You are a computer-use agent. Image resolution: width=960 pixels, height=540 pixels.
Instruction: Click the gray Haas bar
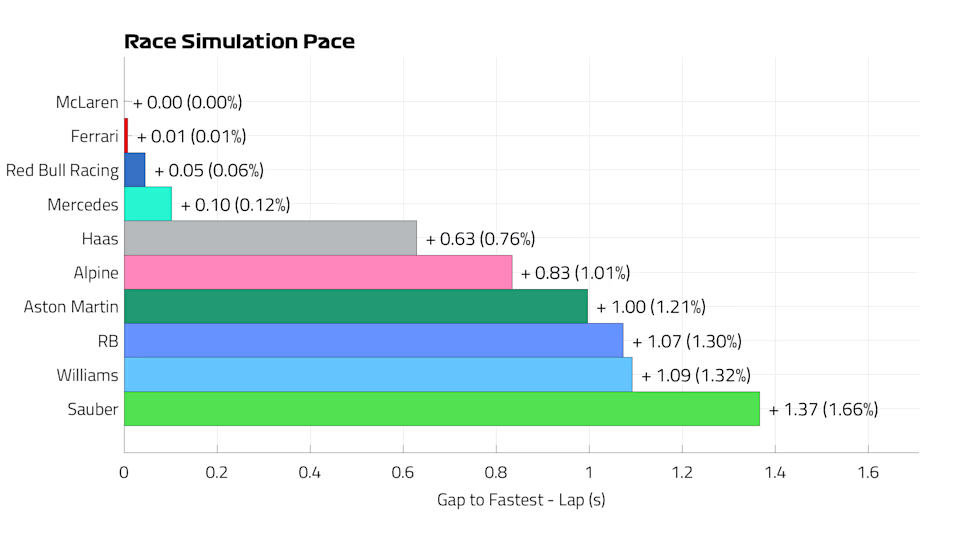pos(270,238)
